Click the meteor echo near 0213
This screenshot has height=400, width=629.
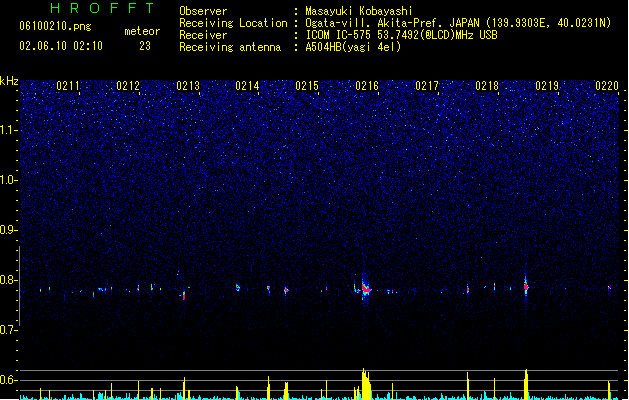coord(184,295)
